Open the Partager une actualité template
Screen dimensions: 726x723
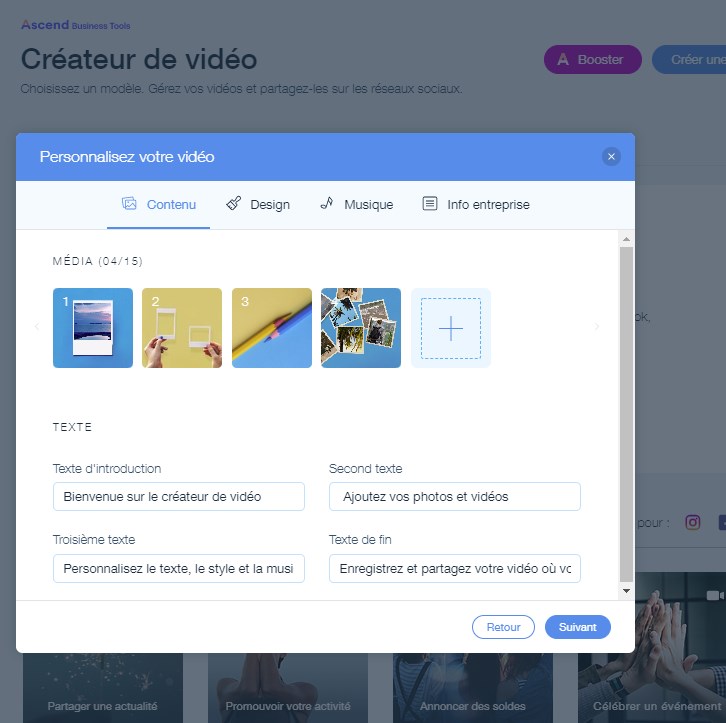click(103, 688)
